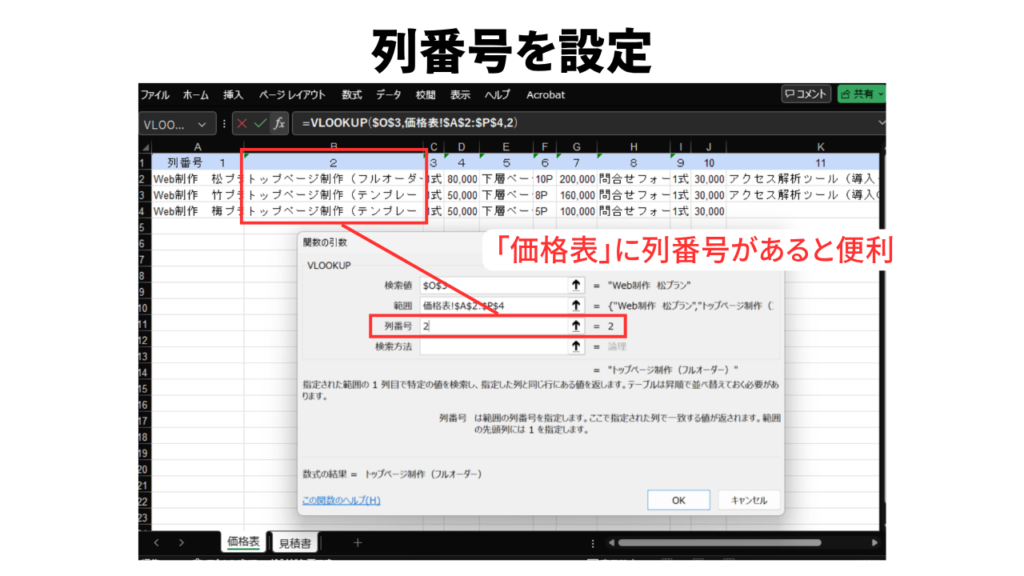This screenshot has width=1024, height=576.
Task: Collapse dialog using 列番号 range selector arrow
Action: tap(575, 326)
